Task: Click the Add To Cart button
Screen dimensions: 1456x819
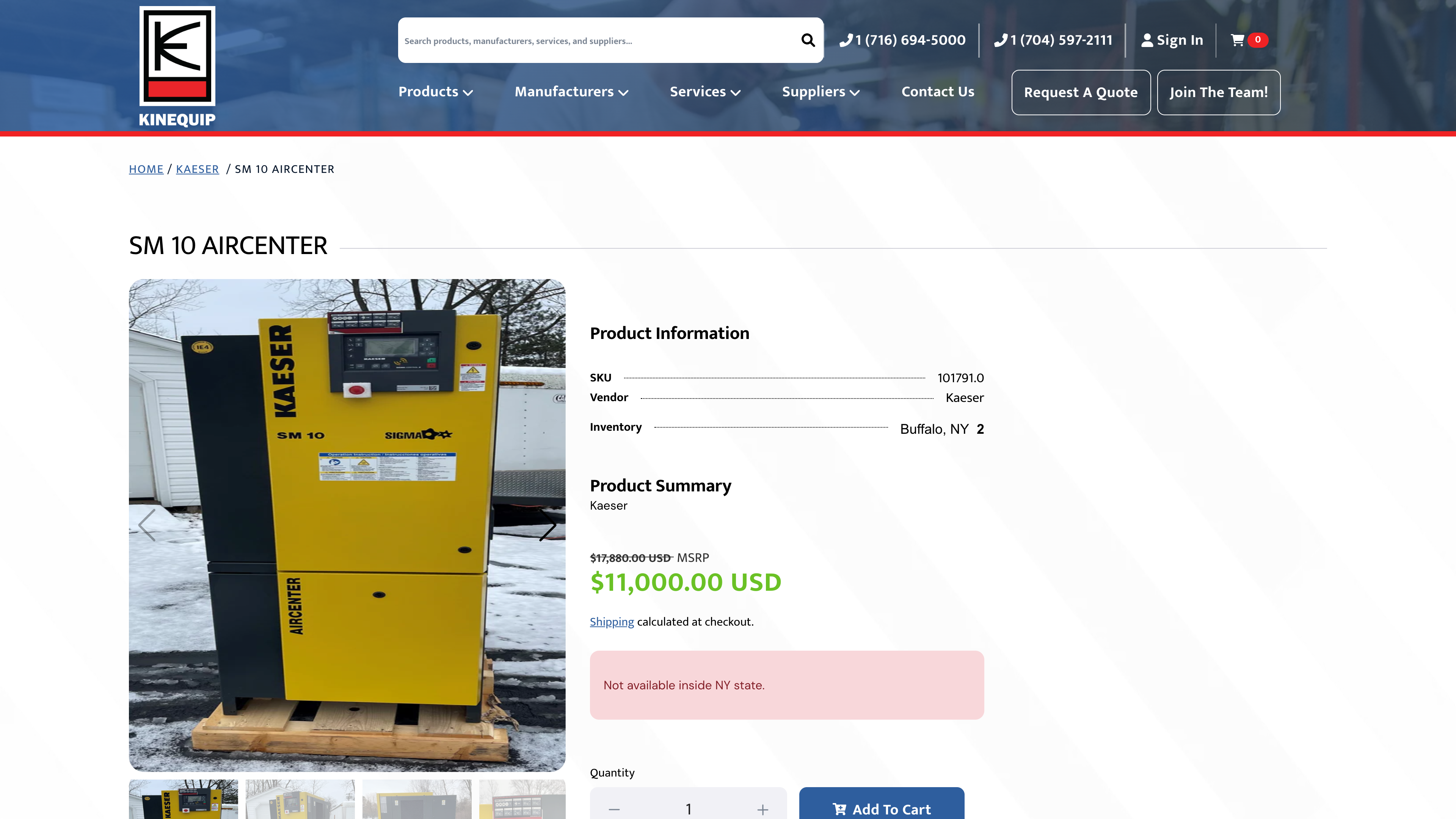Action: pyautogui.click(x=880, y=808)
